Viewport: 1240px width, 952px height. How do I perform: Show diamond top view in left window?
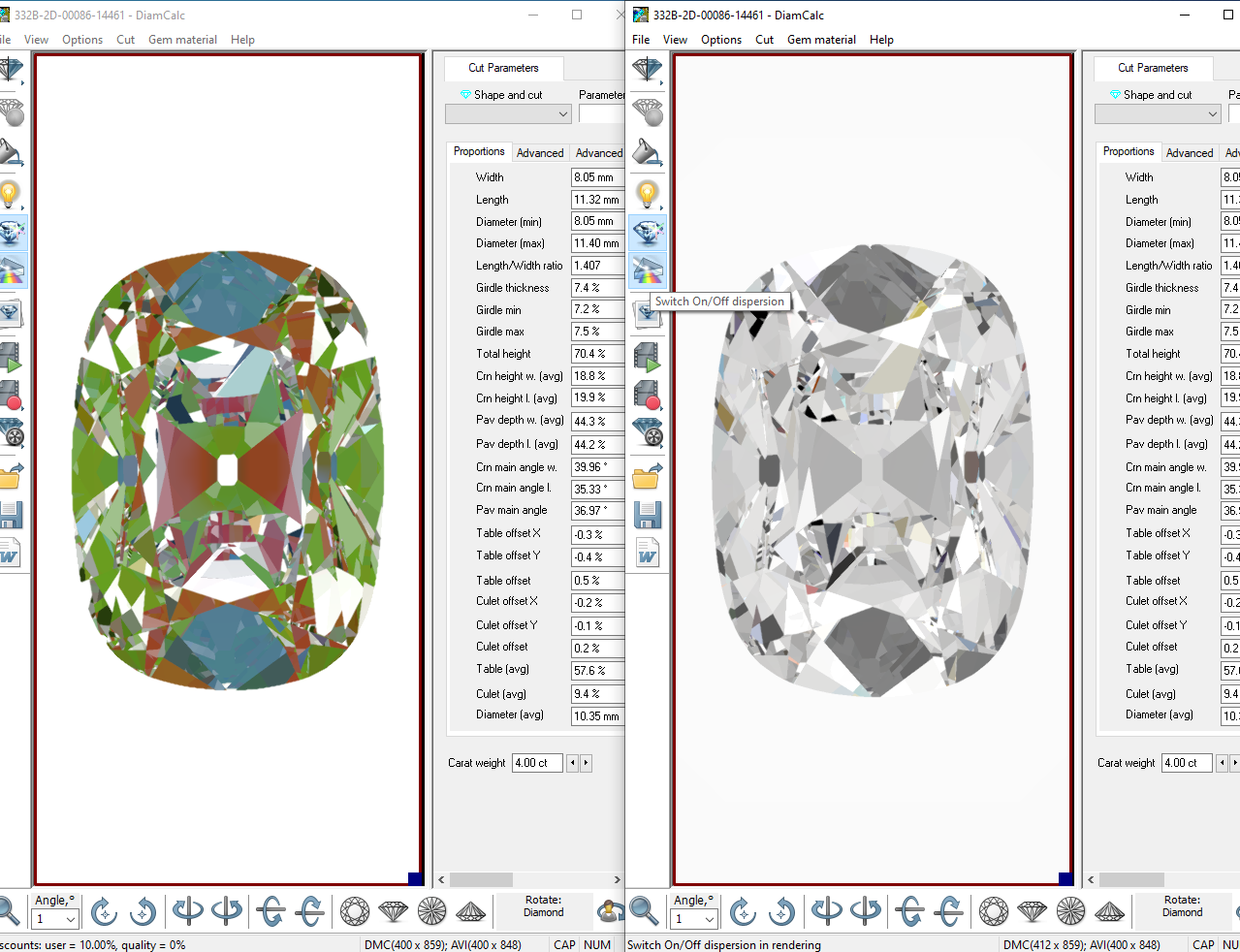(x=355, y=911)
